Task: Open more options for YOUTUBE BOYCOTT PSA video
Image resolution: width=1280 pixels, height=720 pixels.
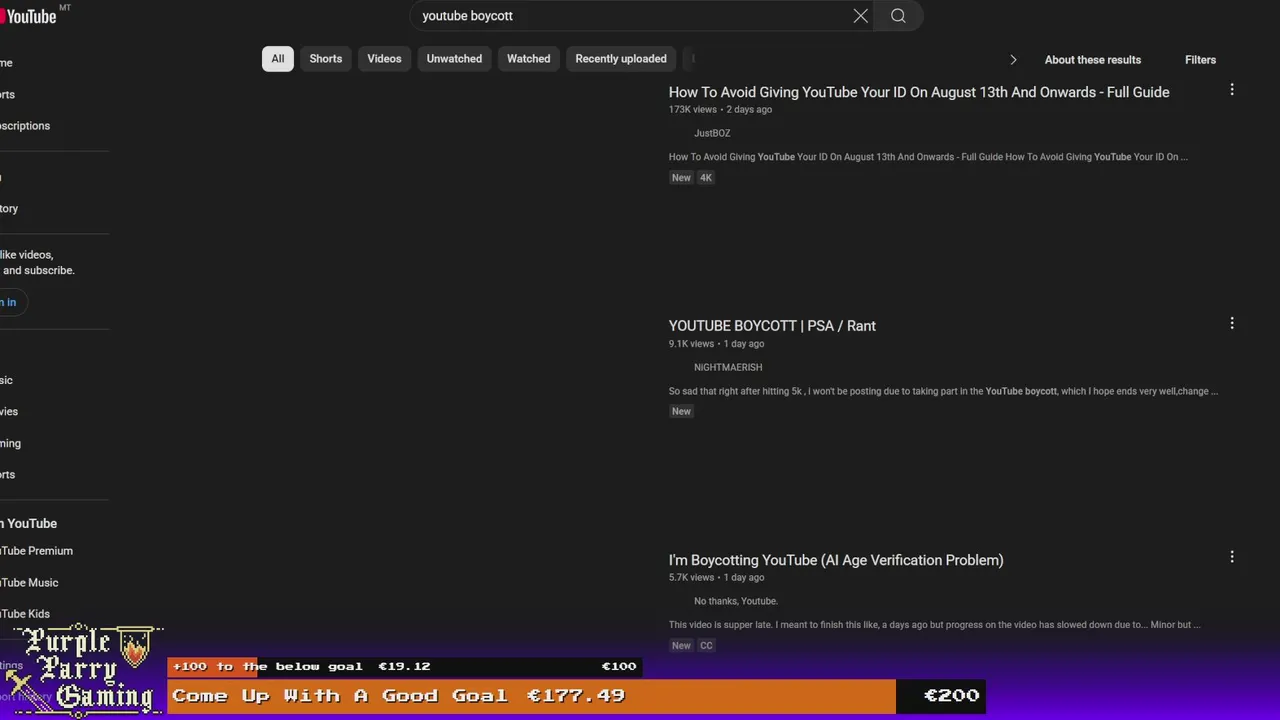Action: coord(1232,324)
